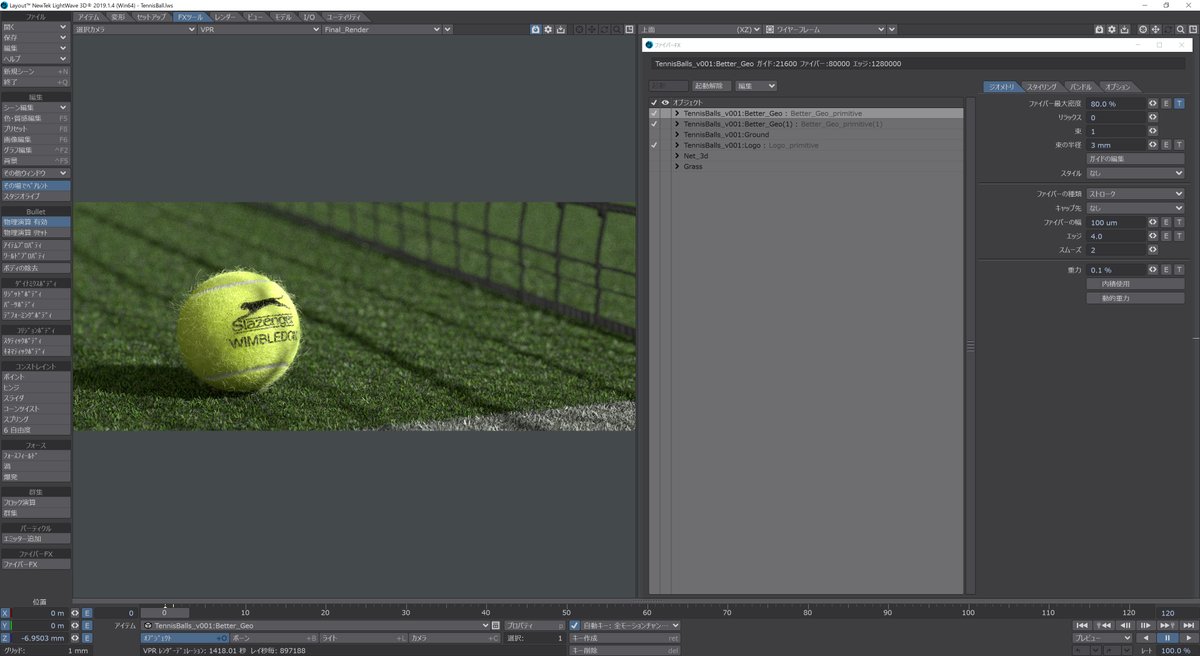Screen dimensions: 1200x656
Task: Click エッジ value field 4.0
Action: pyautogui.click(x=1116, y=236)
